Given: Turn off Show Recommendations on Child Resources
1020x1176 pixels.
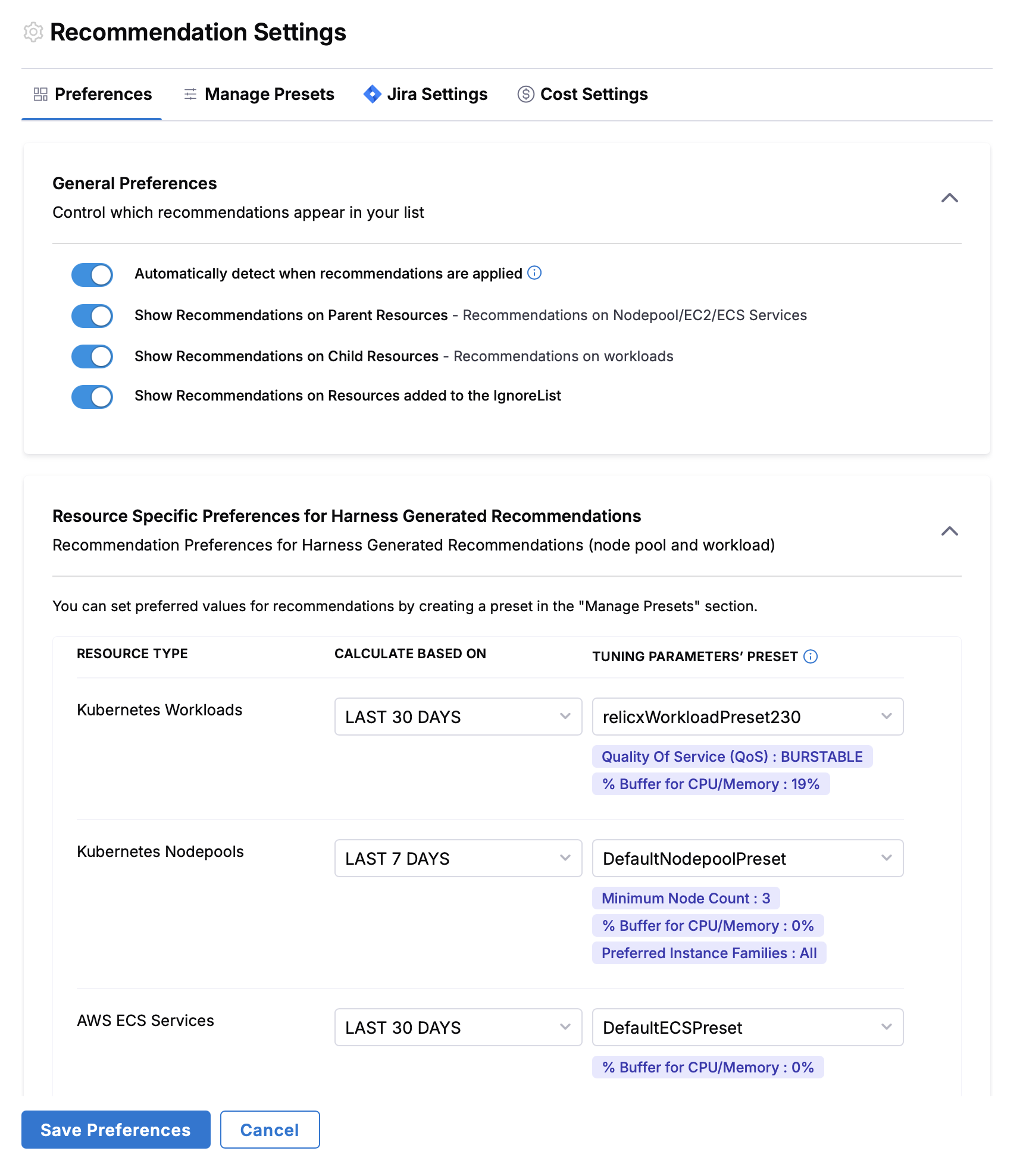Looking at the screenshot, I should pyautogui.click(x=92, y=356).
